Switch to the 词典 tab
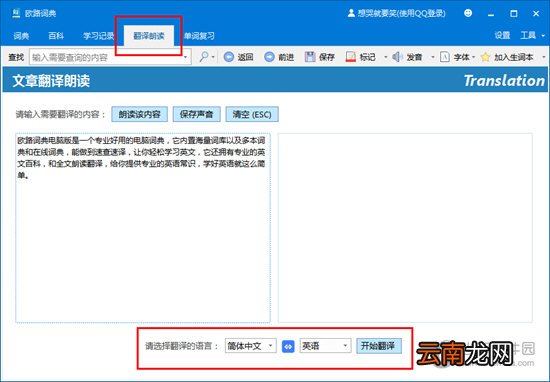The height and width of the screenshot is (382, 550). (x=21, y=36)
